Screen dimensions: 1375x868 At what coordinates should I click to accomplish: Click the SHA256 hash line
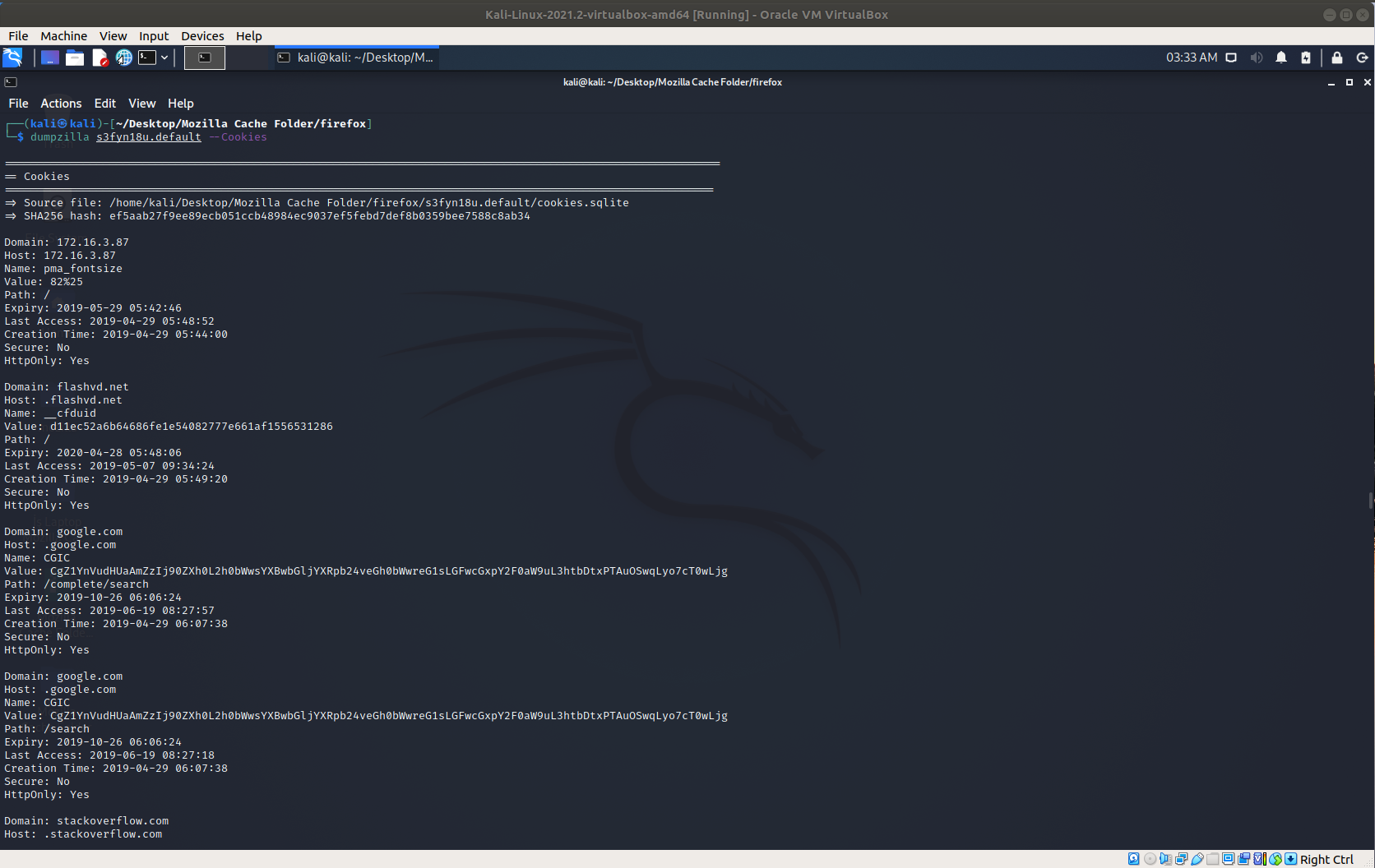(267, 216)
